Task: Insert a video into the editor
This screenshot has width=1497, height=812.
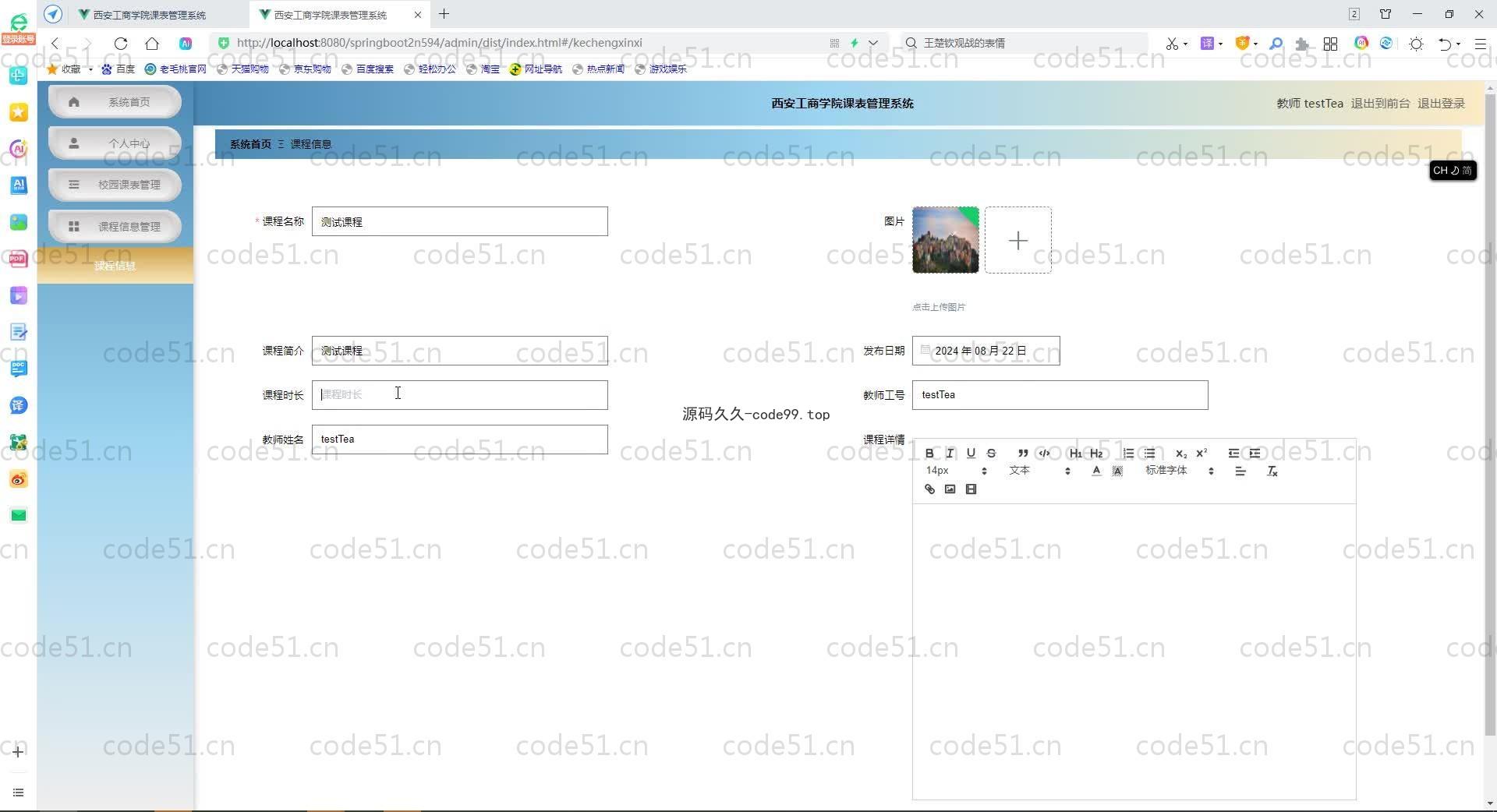Action: pos(971,489)
